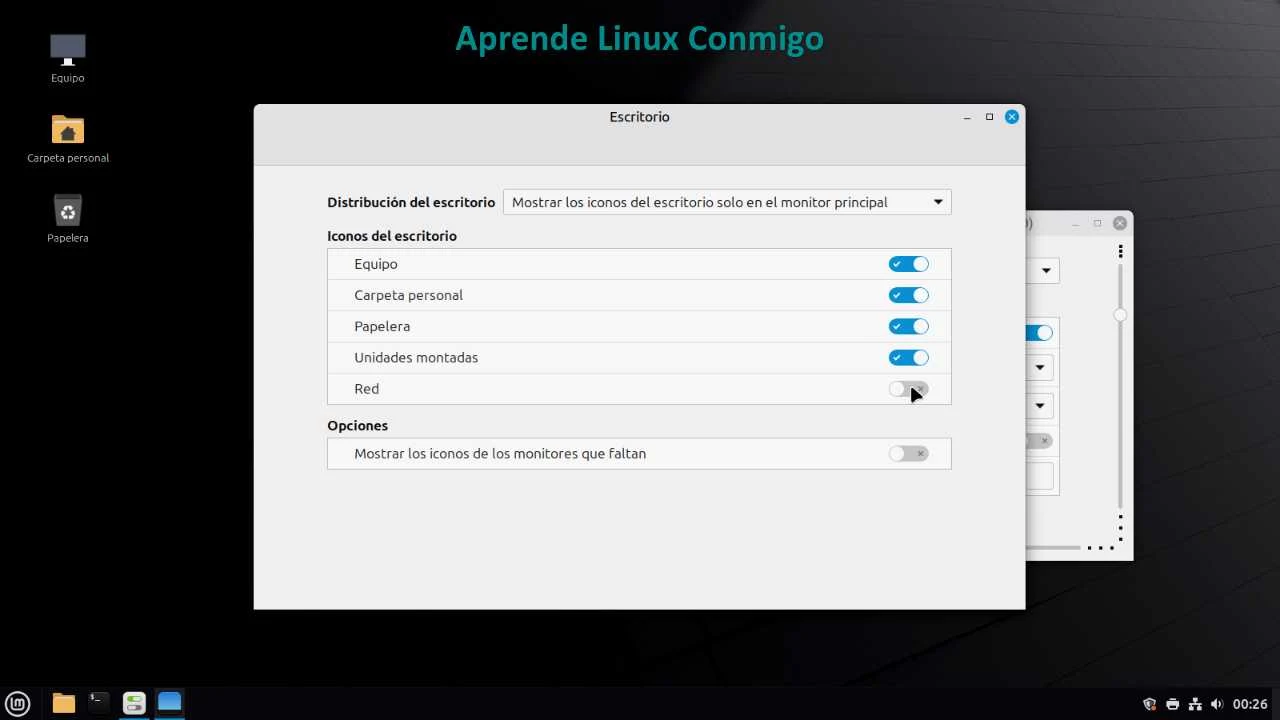Disable the Equipo desktop icon switch
The width and height of the screenshot is (1280, 720).
pos(909,264)
